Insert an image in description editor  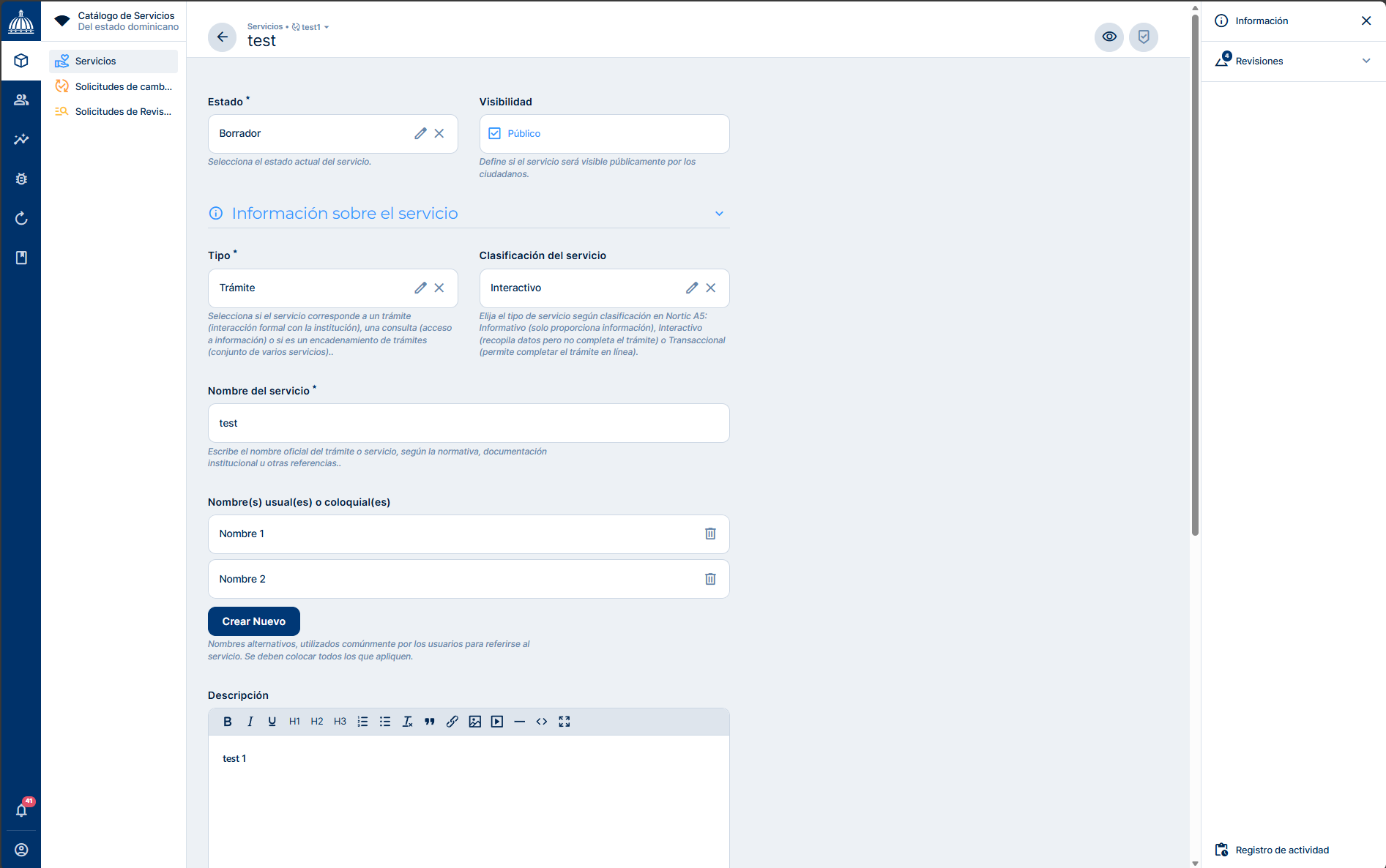[x=474, y=722]
